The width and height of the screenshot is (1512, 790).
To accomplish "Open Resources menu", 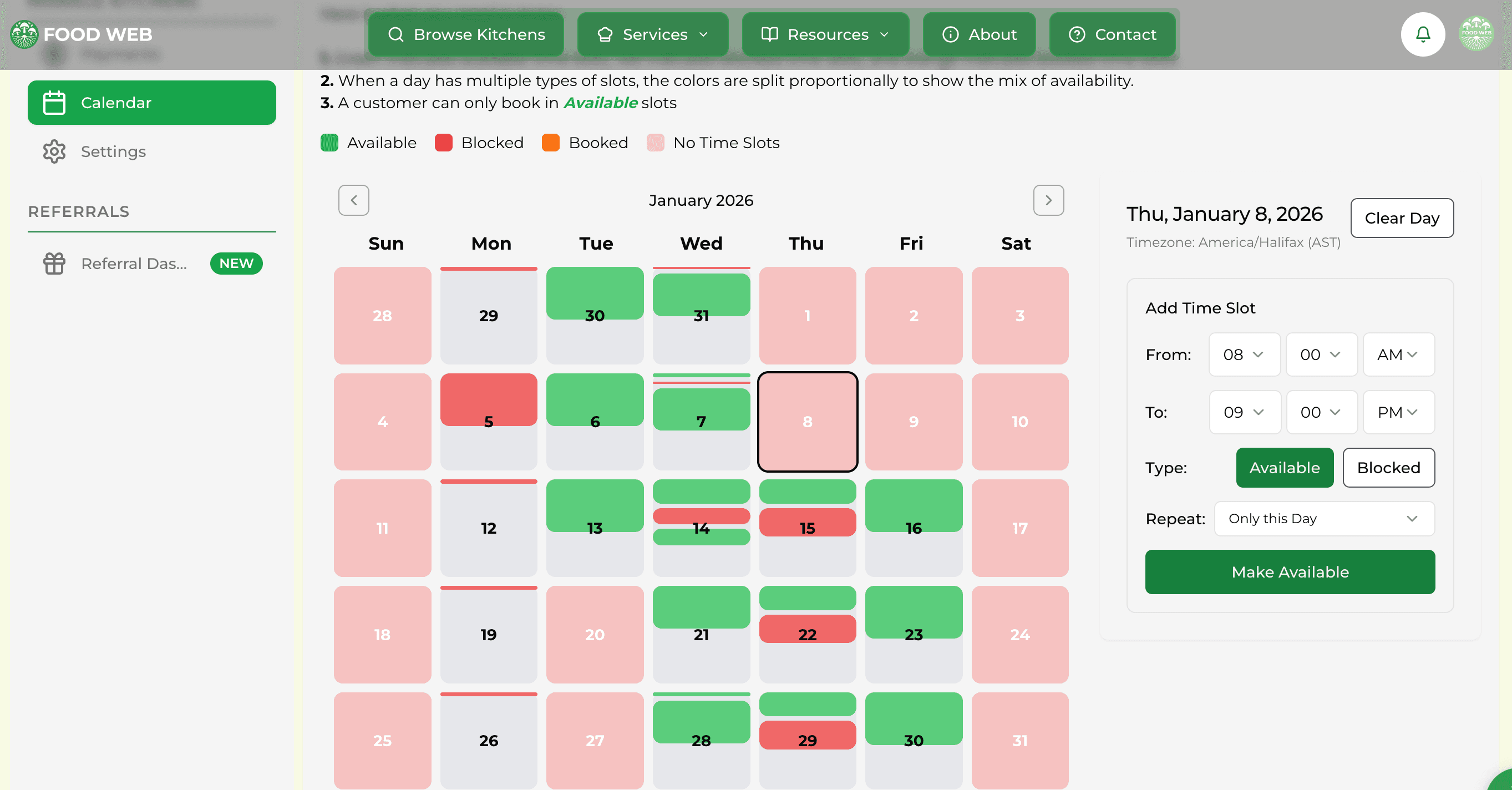I will click(825, 34).
